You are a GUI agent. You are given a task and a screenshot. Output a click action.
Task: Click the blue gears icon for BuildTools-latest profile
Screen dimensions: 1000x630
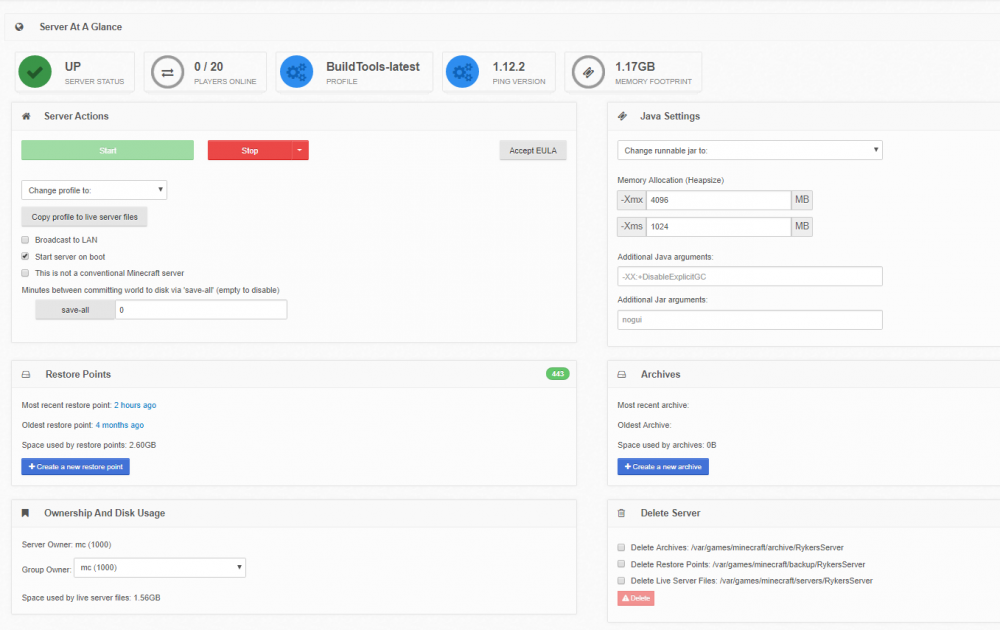[x=297, y=72]
